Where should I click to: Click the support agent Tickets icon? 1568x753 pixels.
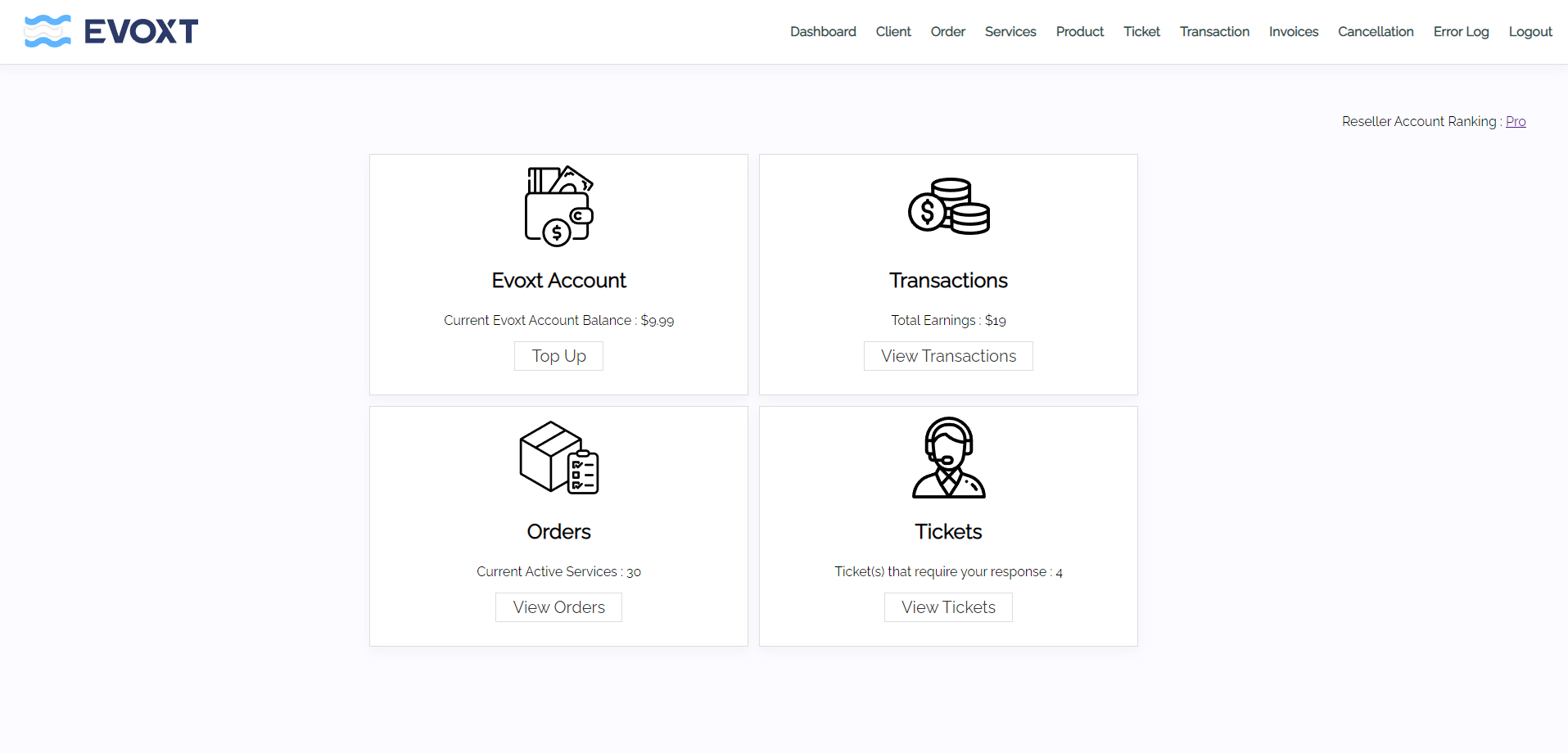(x=948, y=458)
